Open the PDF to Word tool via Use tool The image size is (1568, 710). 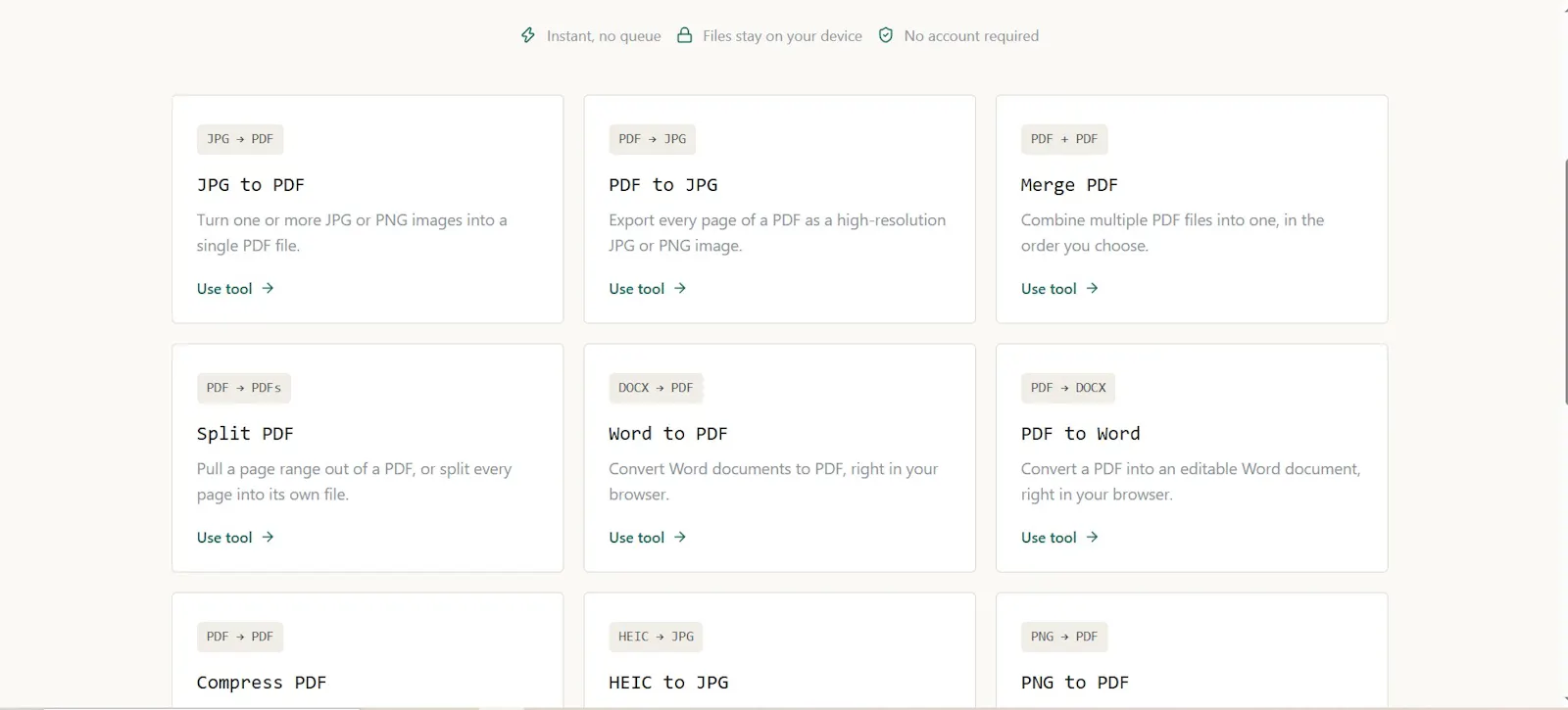tap(1059, 538)
